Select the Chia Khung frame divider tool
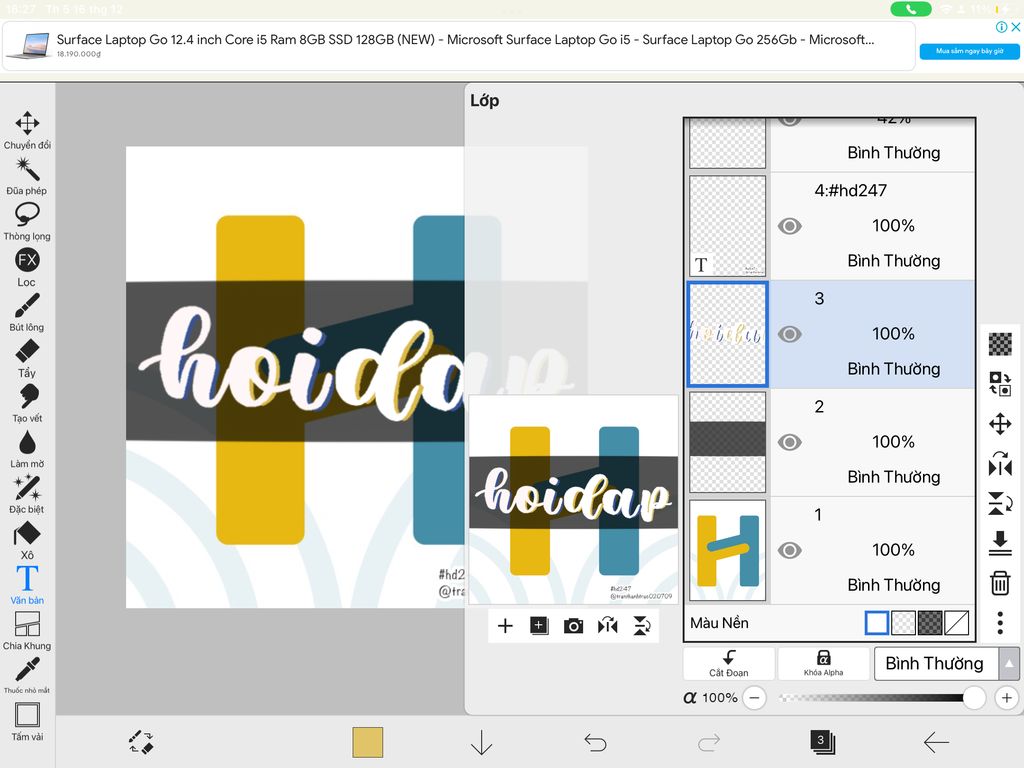Image resolution: width=1024 pixels, height=768 pixels. click(27, 631)
